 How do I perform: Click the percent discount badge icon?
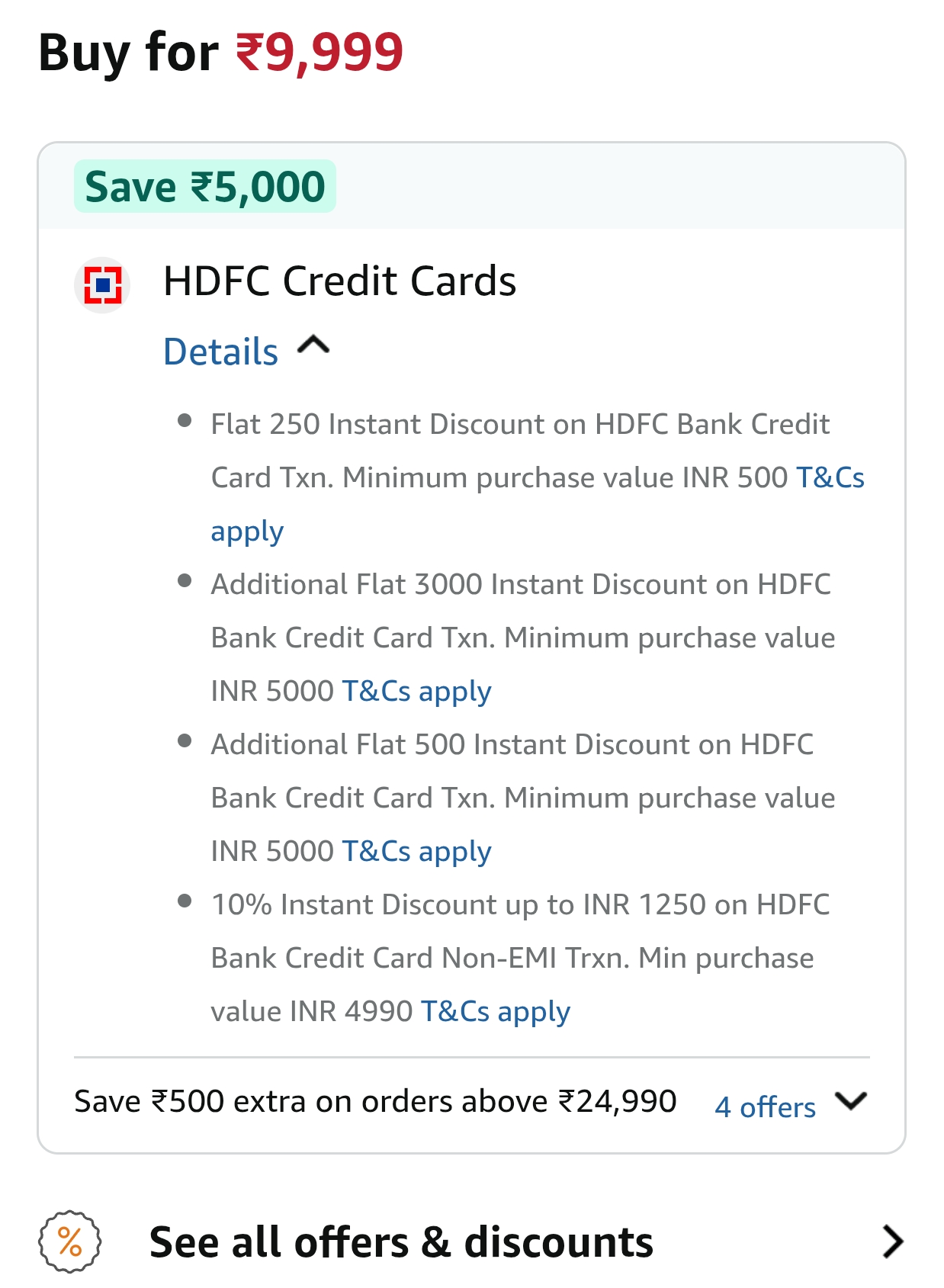point(69,1241)
